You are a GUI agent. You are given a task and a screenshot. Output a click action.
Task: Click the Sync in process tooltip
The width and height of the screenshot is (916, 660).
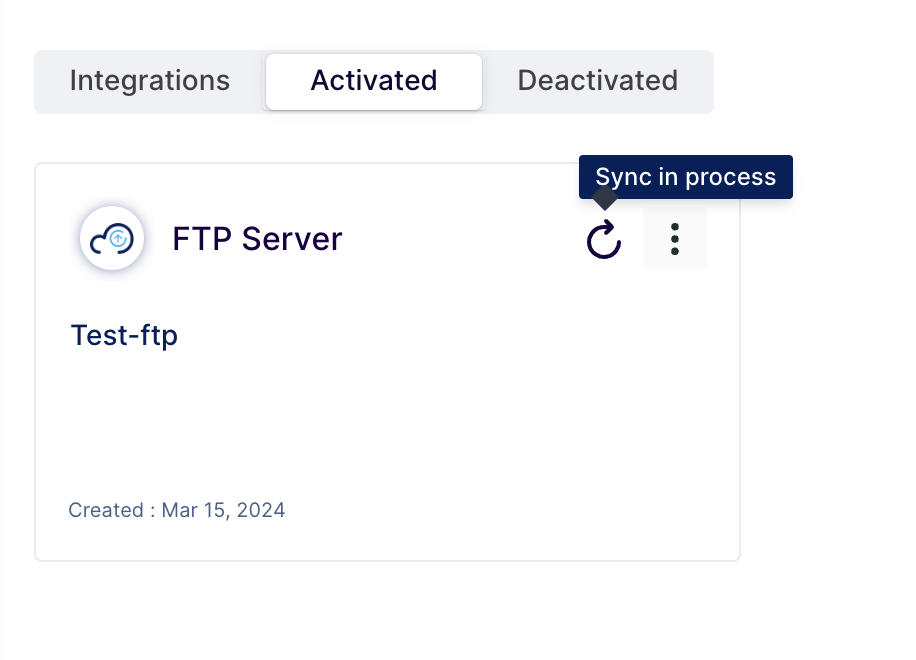(x=686, y=177)
